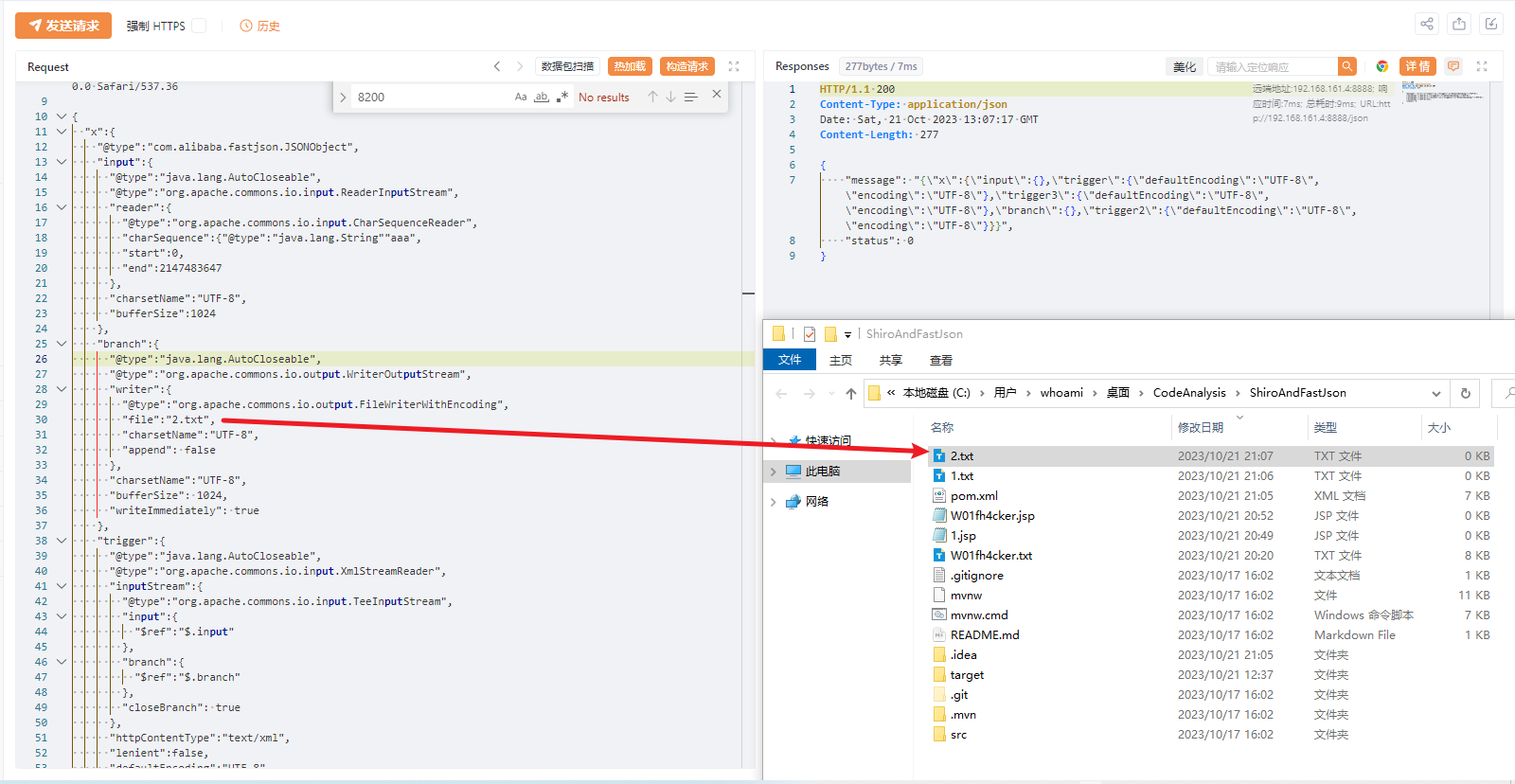Toggle Match Whole Word in find widget

(x=542, y=97)
